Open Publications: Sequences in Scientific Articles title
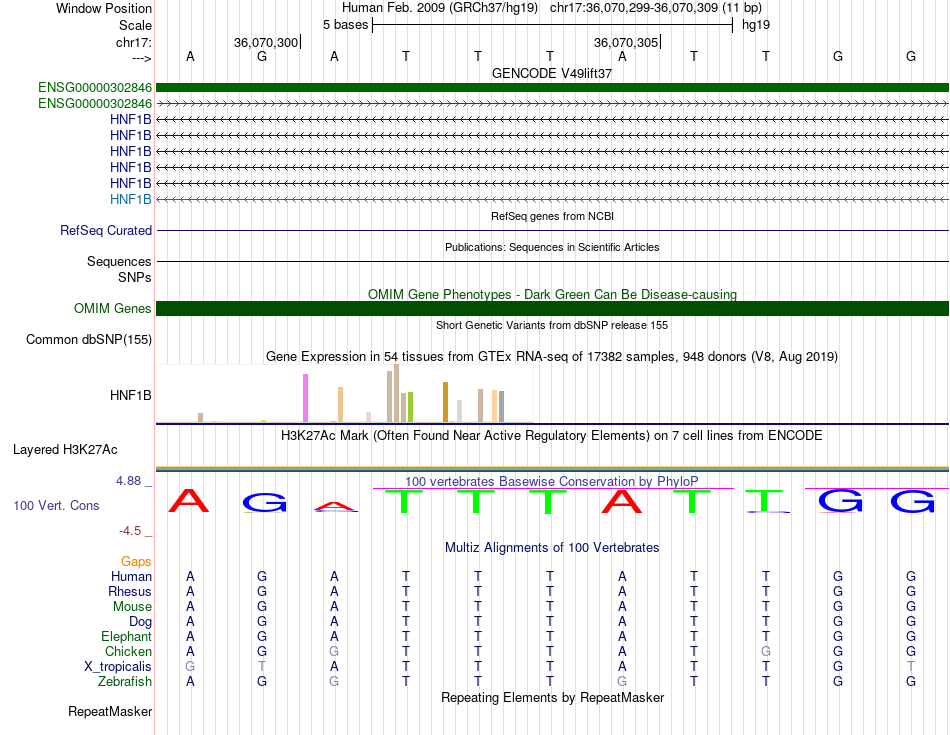The image size is (950, 735). [x=552, y=247]
